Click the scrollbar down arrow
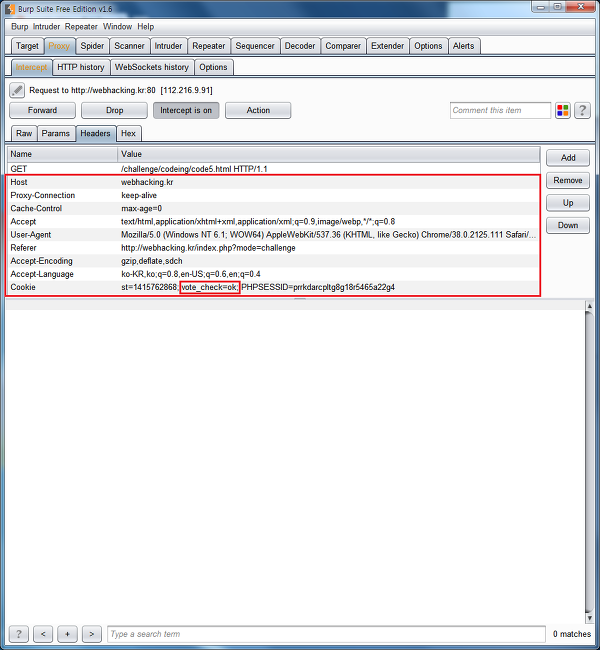600x650 pixels. coord(590,618)
